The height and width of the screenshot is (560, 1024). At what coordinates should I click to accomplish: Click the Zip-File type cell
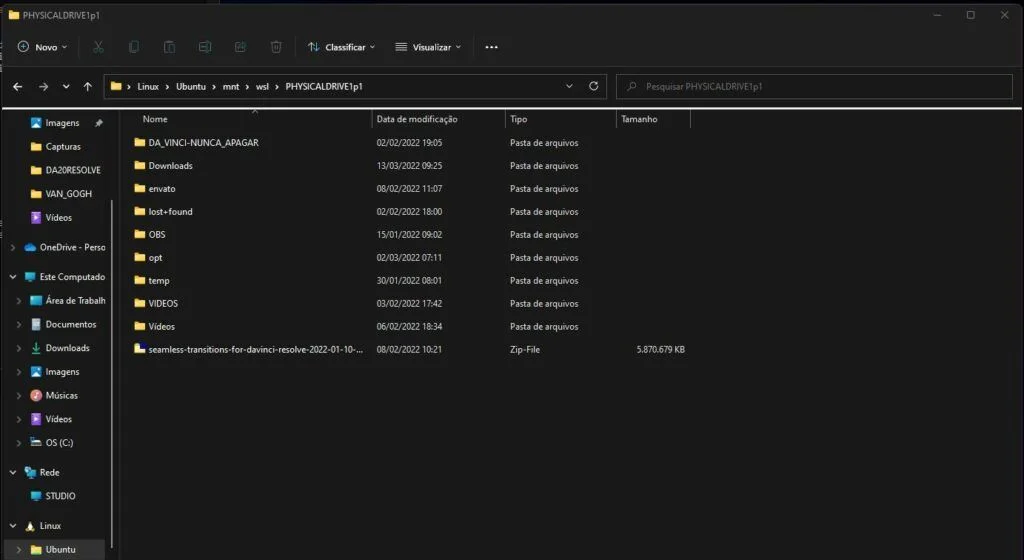(x=524, y=349)
